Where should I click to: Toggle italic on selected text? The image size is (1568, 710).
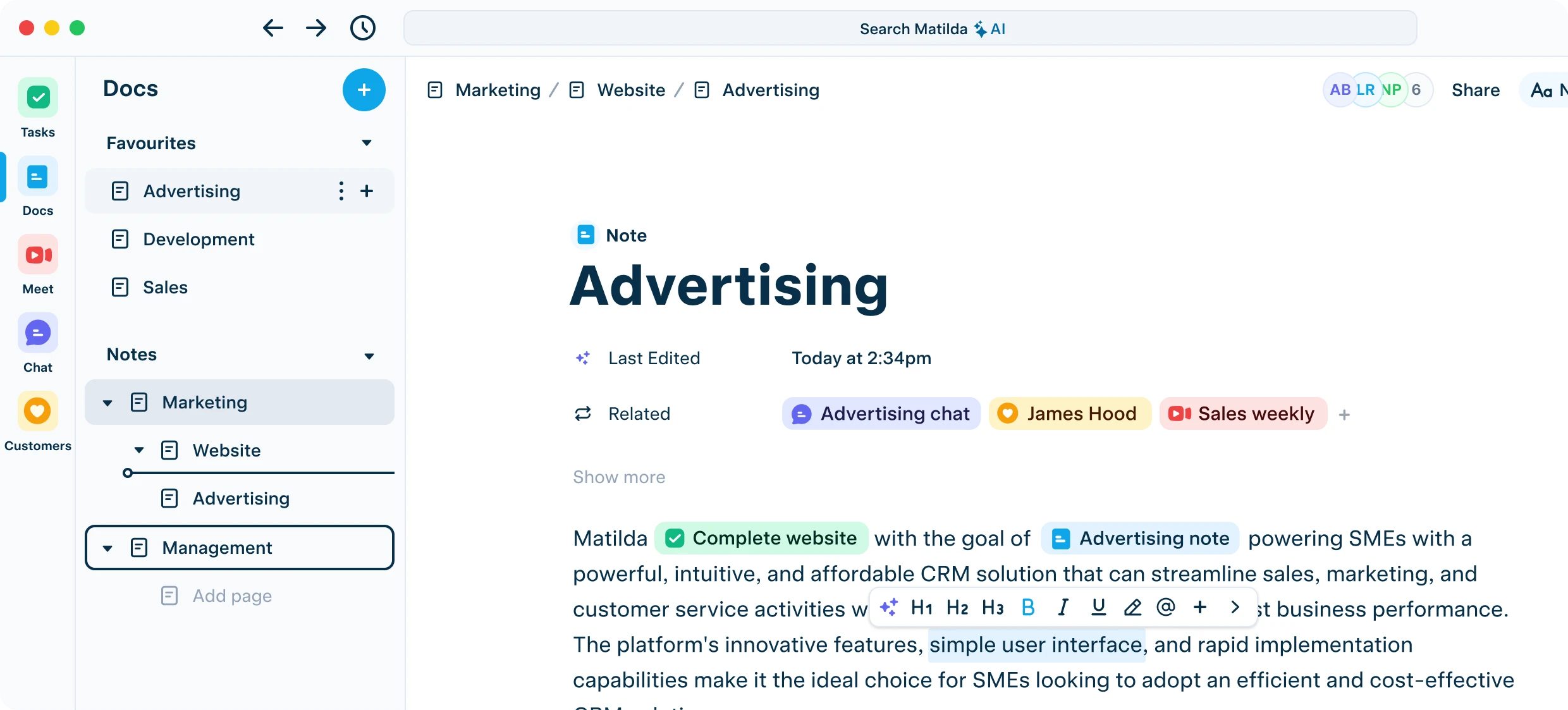(x=1063, y=608)
